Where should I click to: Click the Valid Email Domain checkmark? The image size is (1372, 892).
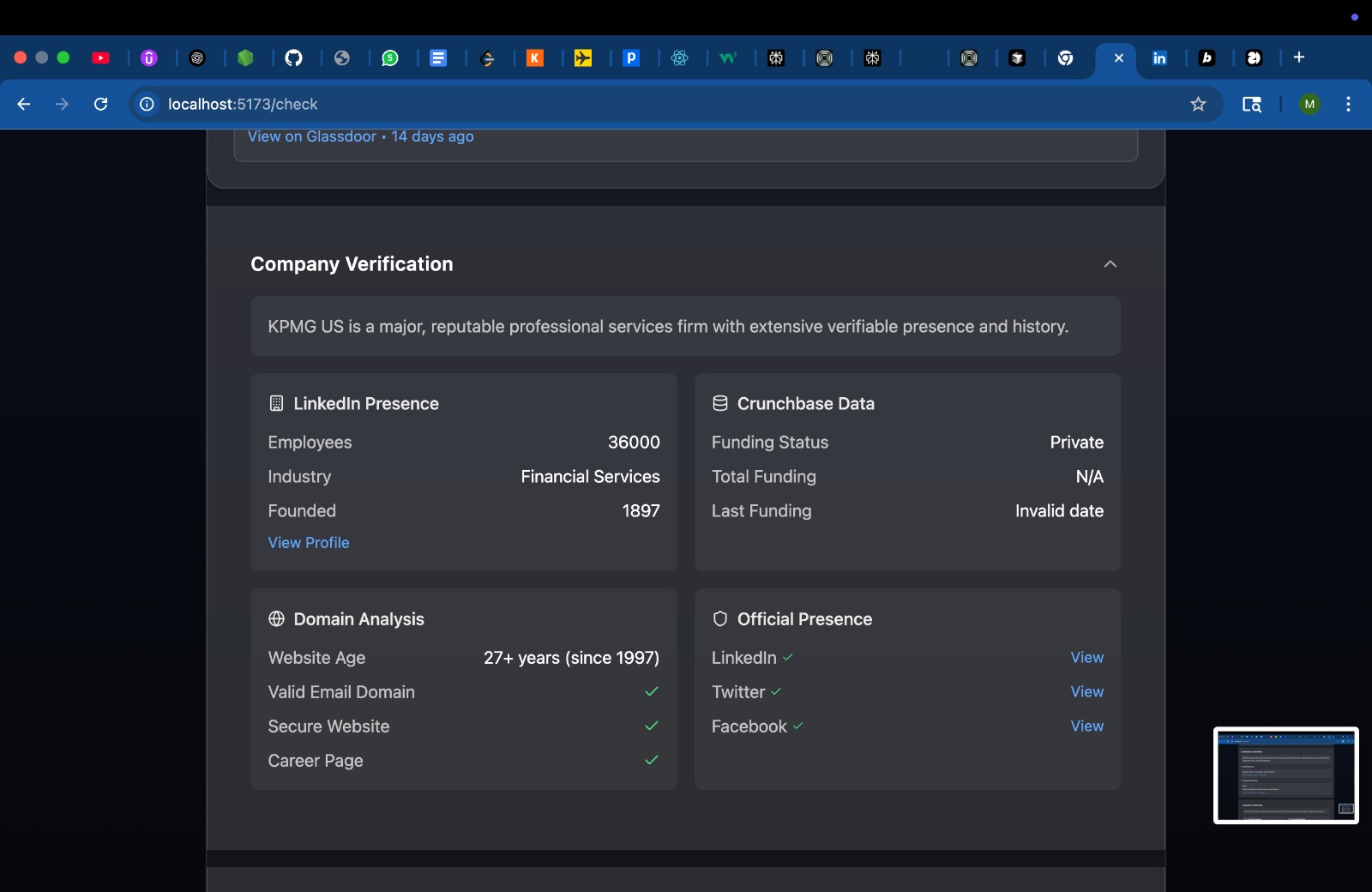(x=652, y=691)
